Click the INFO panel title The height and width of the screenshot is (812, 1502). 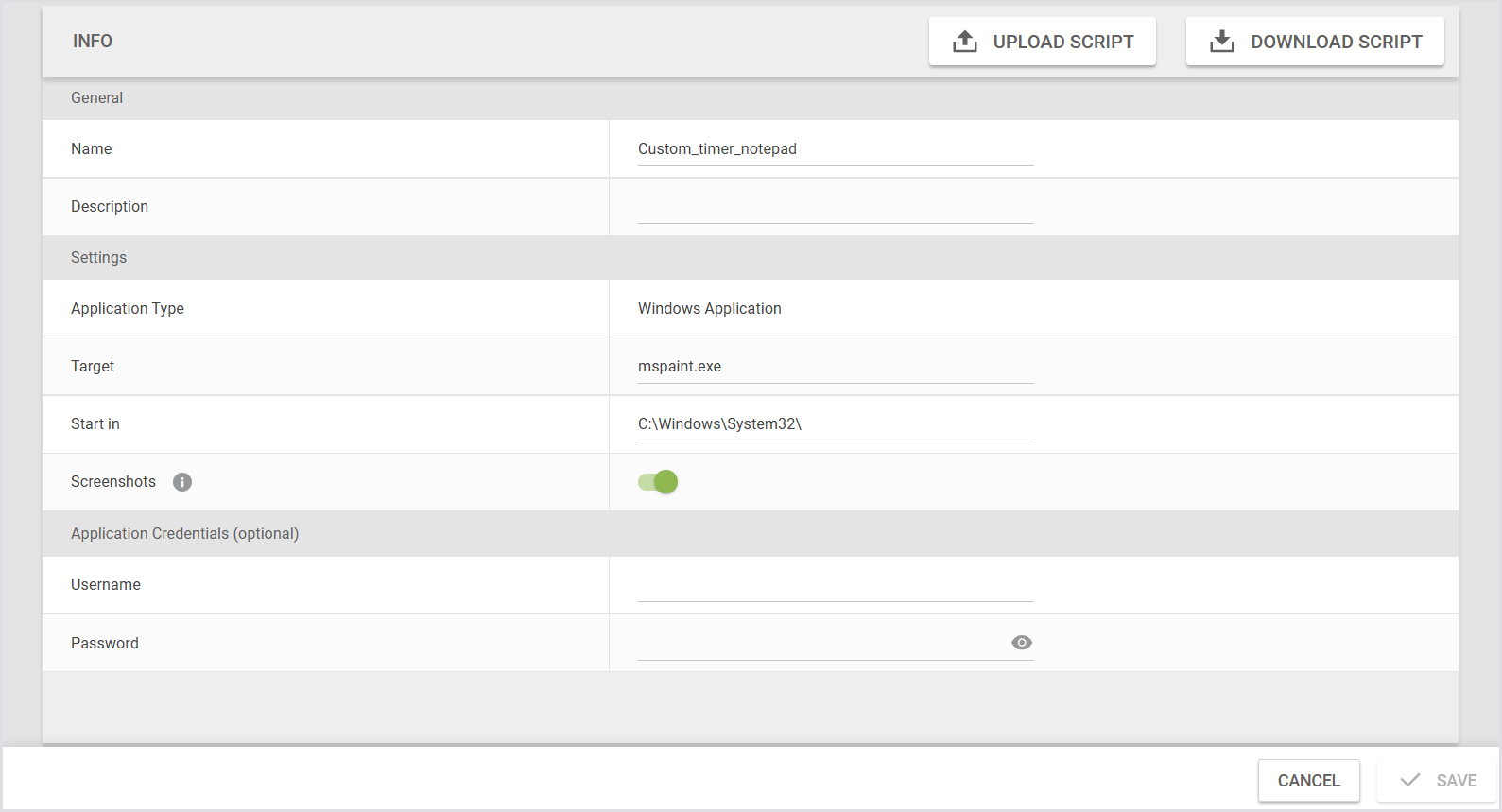tap(93, 42)
